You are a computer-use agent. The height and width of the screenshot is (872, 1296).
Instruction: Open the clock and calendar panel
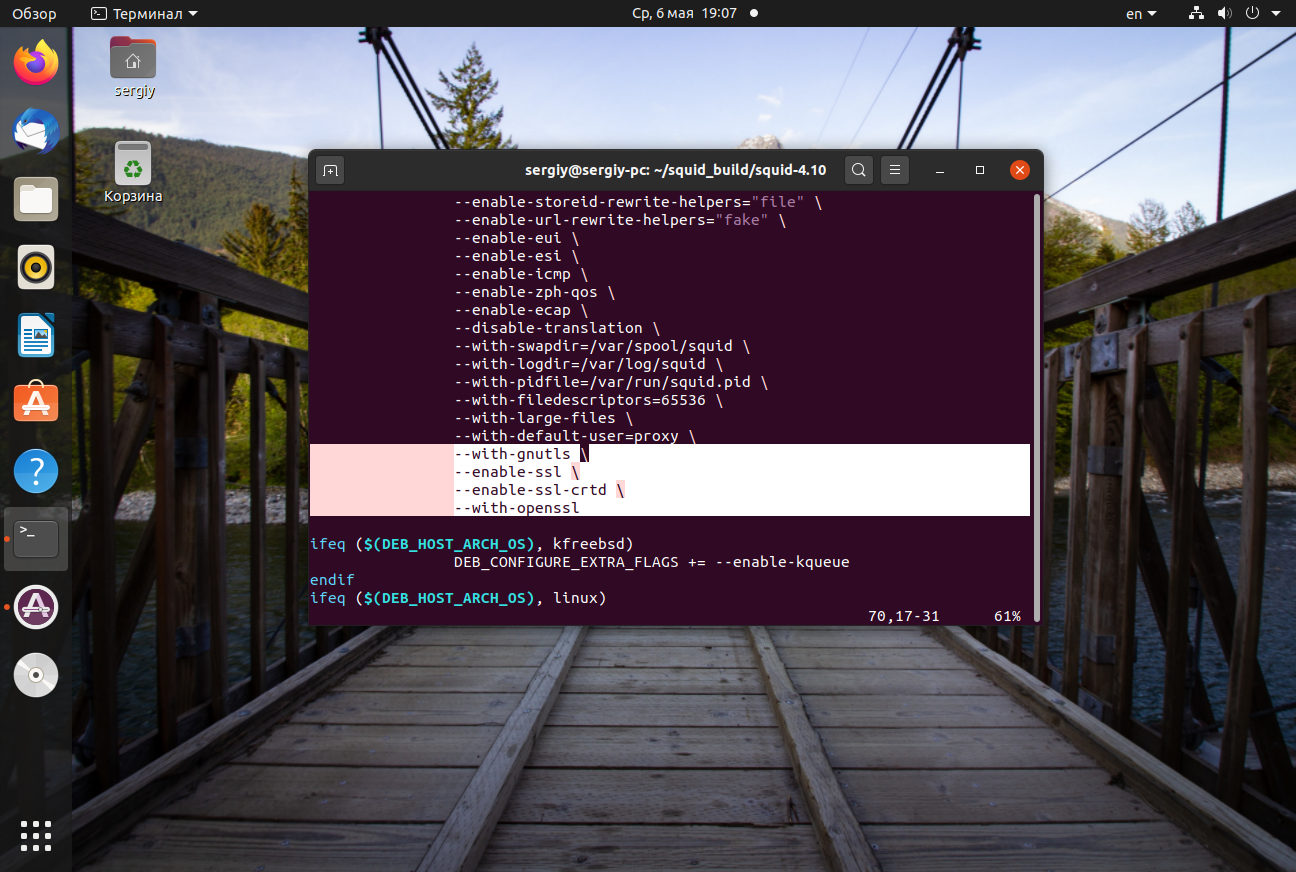(685, 14)
